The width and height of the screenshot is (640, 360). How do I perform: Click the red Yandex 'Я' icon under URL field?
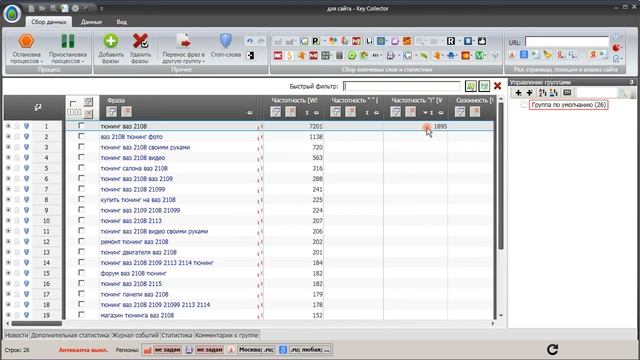[x=593, y=55]
